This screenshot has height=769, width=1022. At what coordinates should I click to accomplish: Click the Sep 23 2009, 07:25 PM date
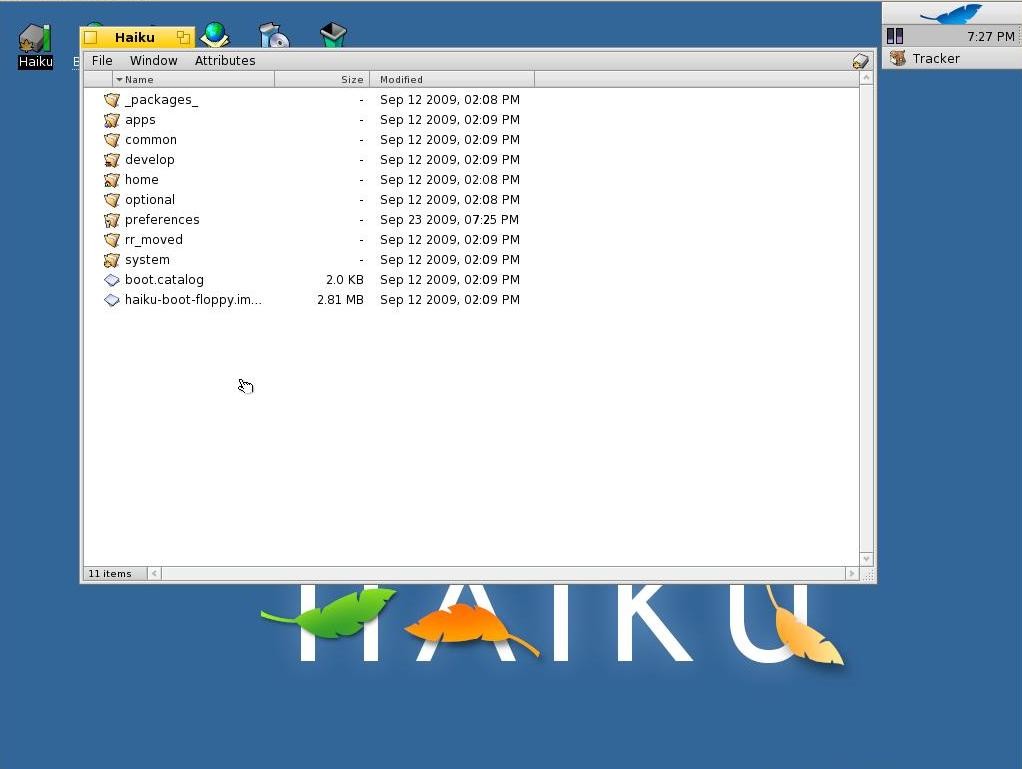(x=449, y=220)
